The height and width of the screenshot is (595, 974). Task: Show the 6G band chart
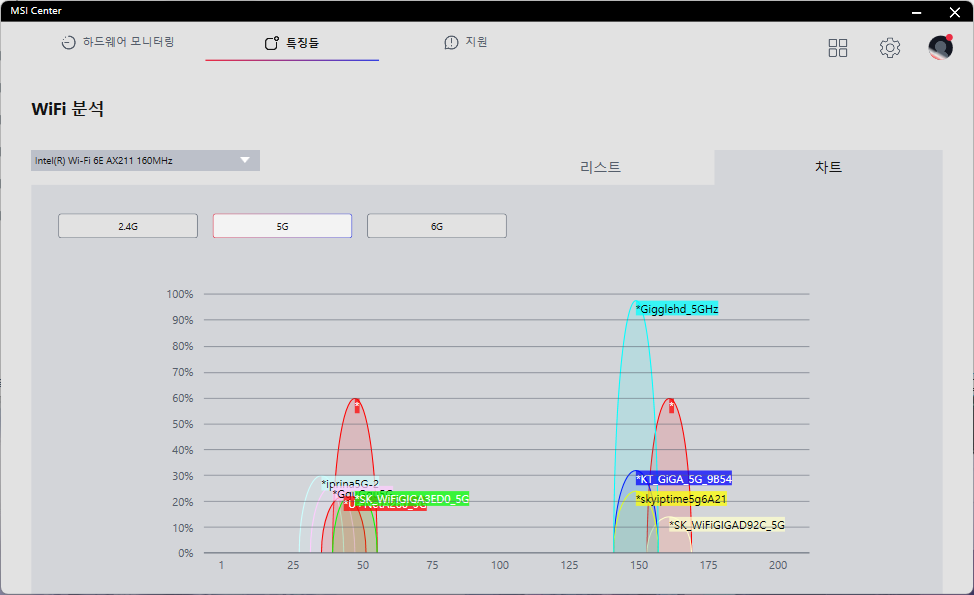tap(437, 226)
